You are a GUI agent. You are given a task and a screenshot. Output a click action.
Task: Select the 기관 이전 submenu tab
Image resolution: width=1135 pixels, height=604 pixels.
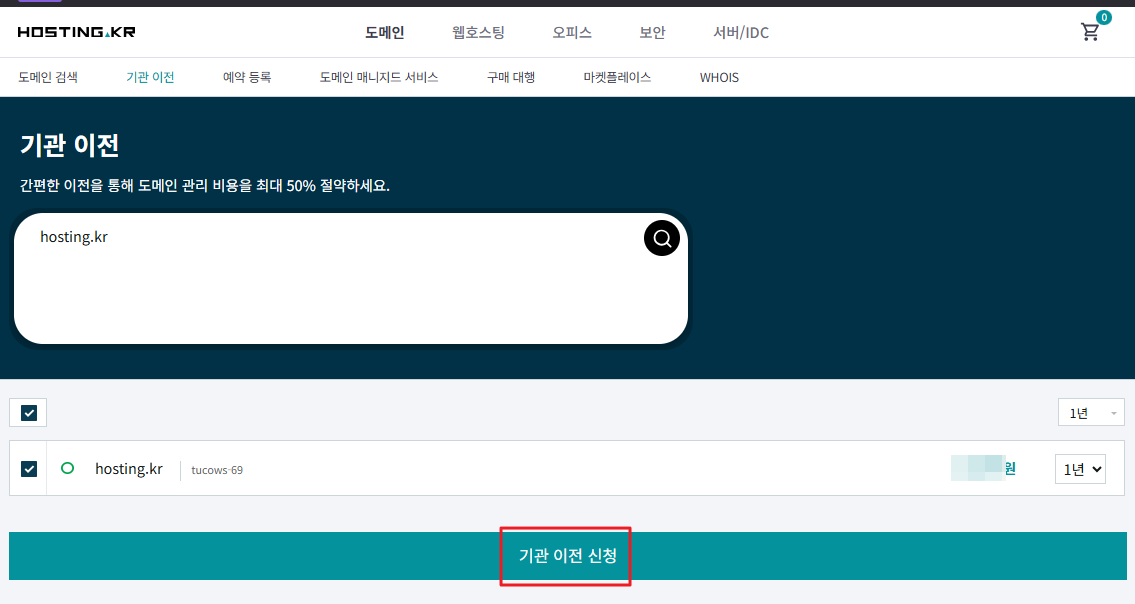coord(150,77)
